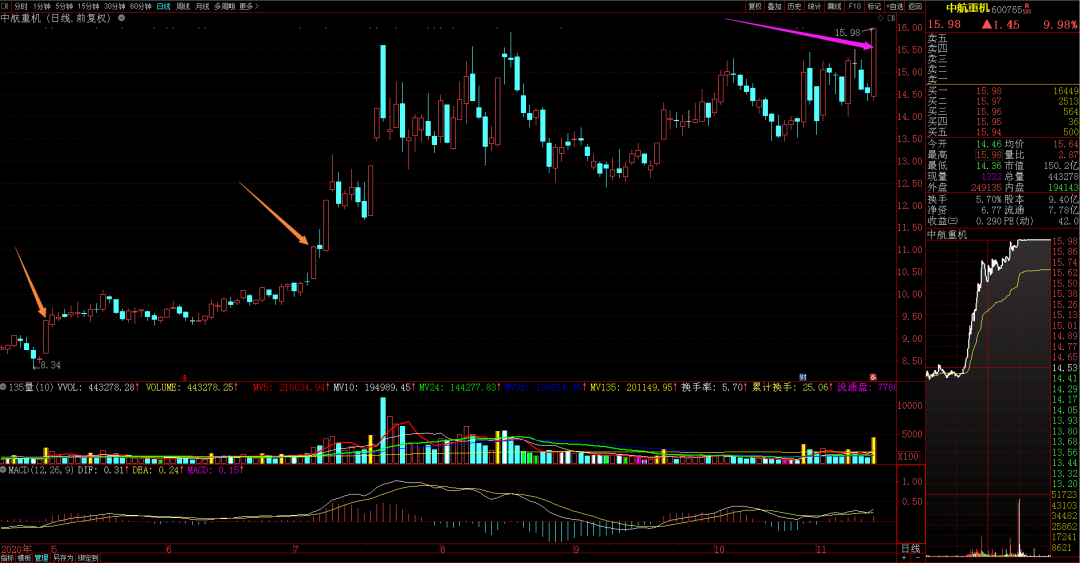Click the 2020年 label on time axis
1080x563 pixels.
15,549
